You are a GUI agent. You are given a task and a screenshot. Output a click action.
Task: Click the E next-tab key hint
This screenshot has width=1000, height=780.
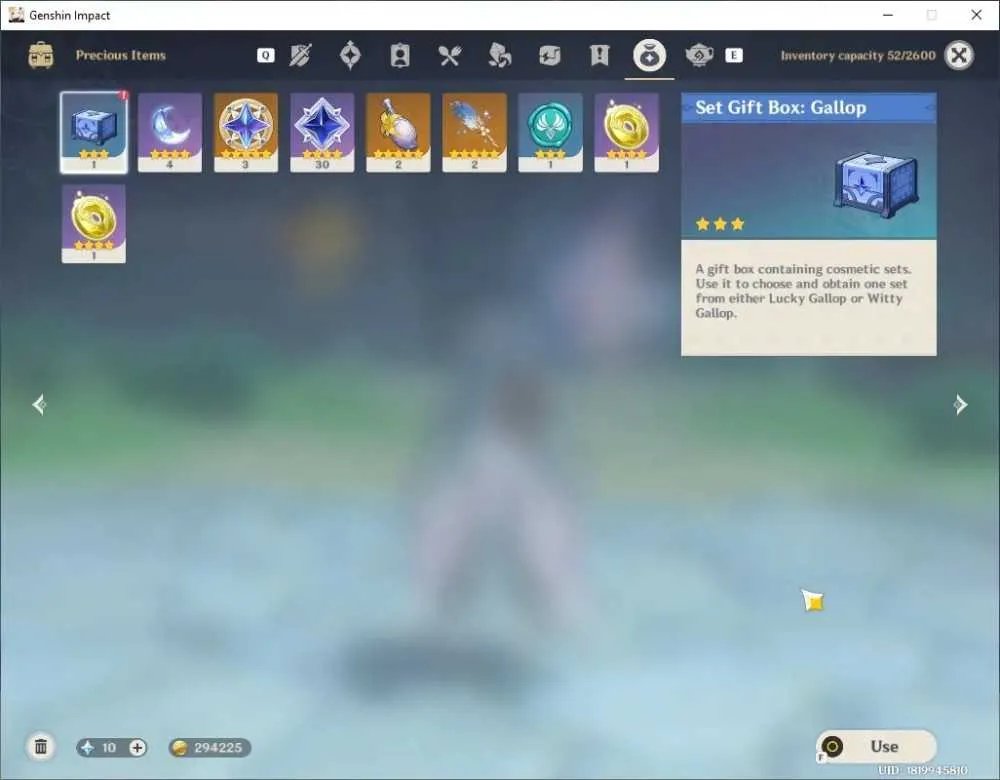[x=734, y=55]
